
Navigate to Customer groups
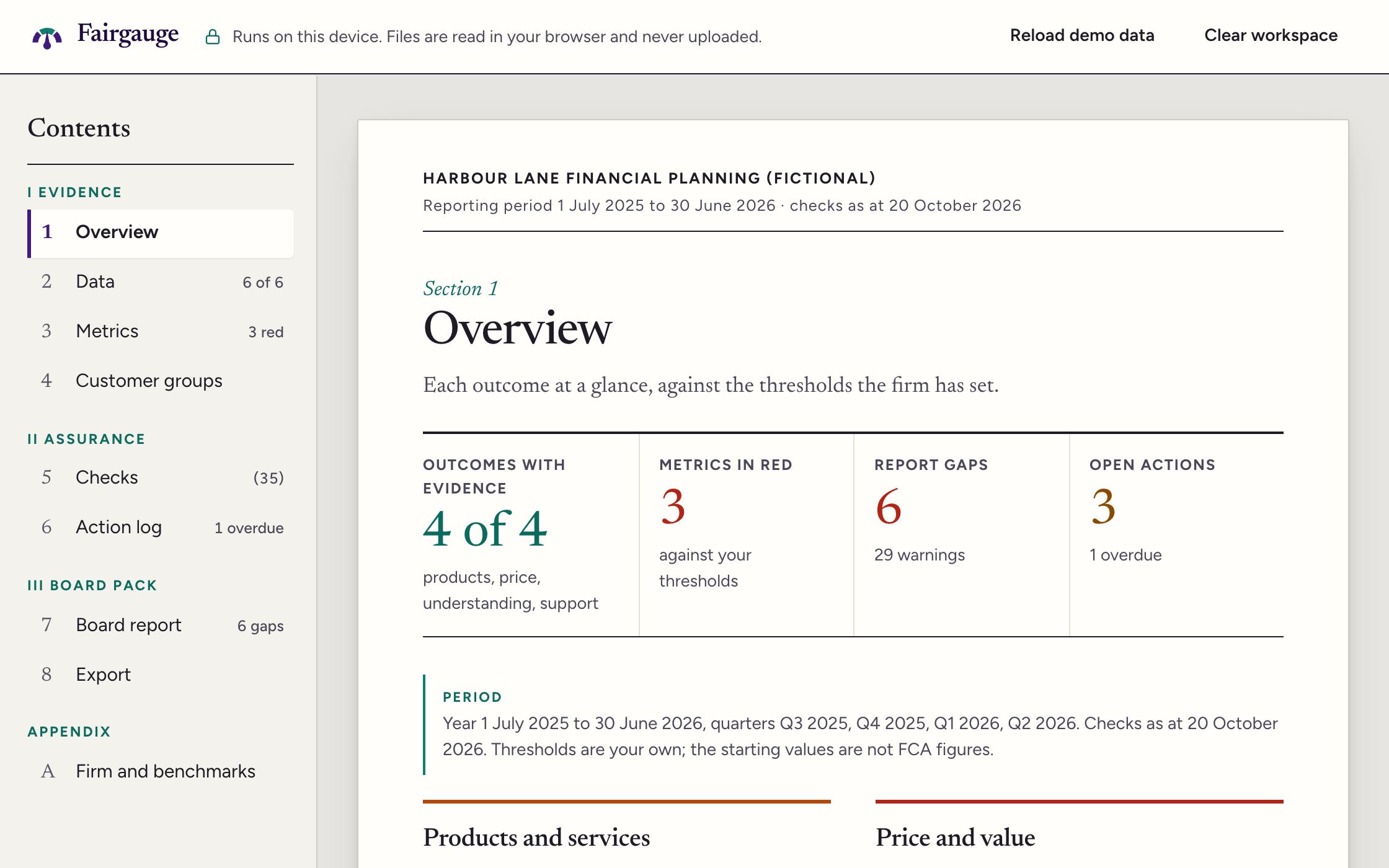(161, 381)
